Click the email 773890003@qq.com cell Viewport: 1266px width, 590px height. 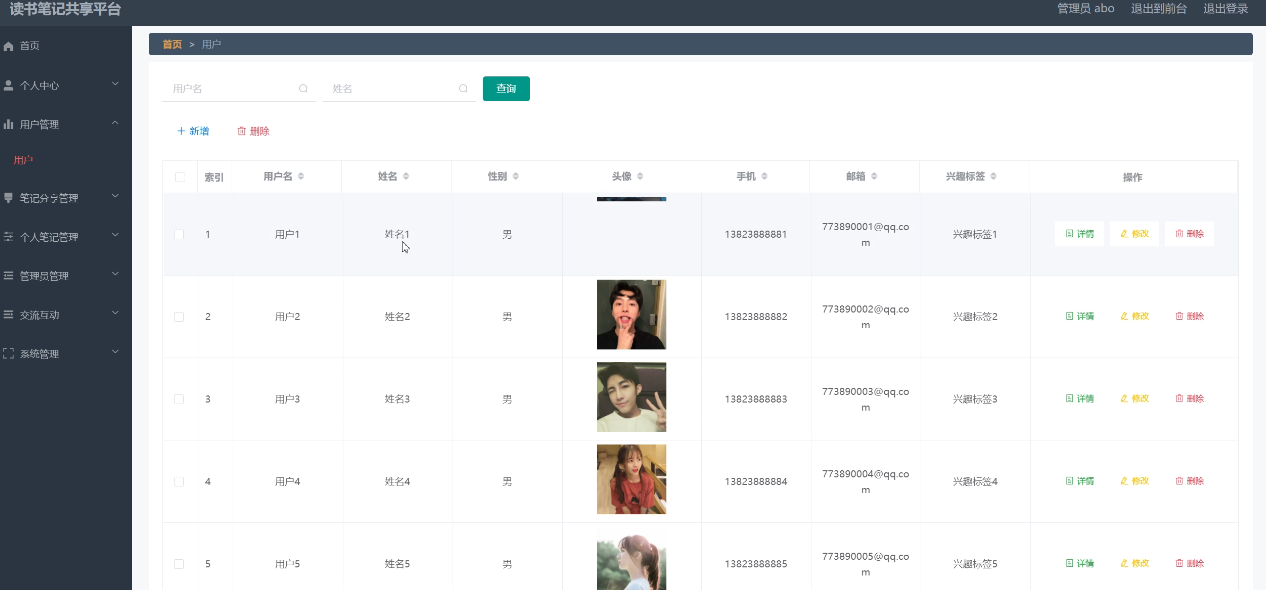click(866, 398)
